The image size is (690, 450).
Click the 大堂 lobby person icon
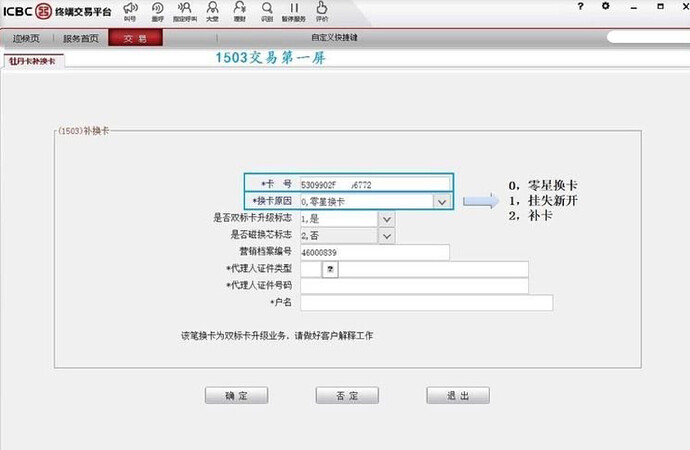pyautogui.click(x=213, y=11)
